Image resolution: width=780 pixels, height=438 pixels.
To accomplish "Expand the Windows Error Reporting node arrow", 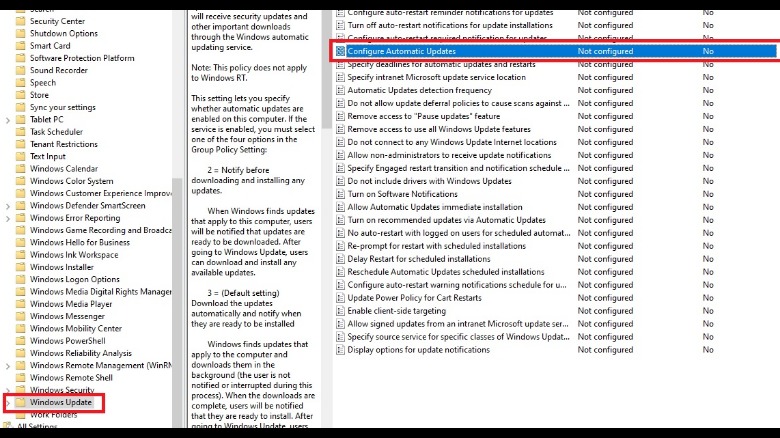I will pyautogui.click(x=7, y=219).
